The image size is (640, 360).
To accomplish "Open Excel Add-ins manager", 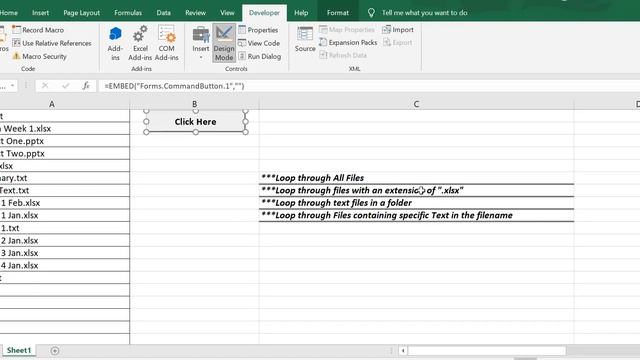I will click(x=140, y=43).
